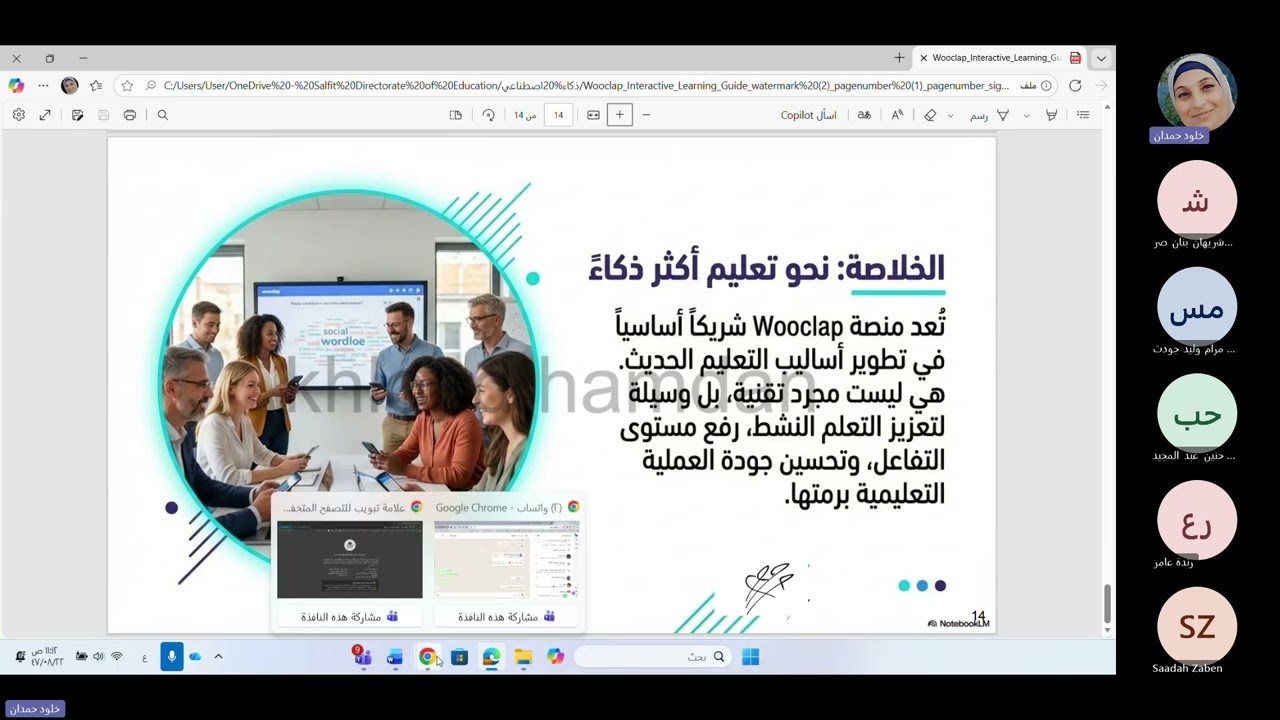Open the PDF table of contents icon
This screenshot has height=720, width=1280.
click(x=1083, y=115)
